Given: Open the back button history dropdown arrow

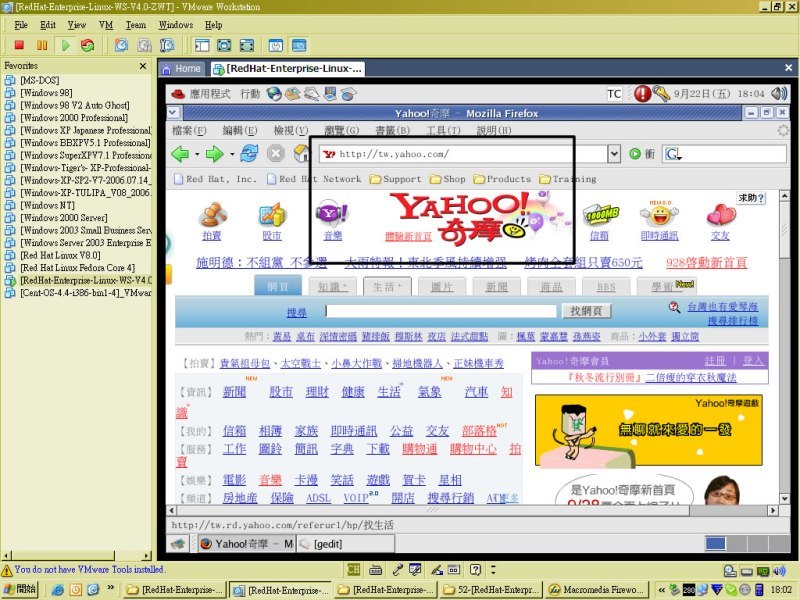Looking at the screenshot, I should click(x=197, y=154).
